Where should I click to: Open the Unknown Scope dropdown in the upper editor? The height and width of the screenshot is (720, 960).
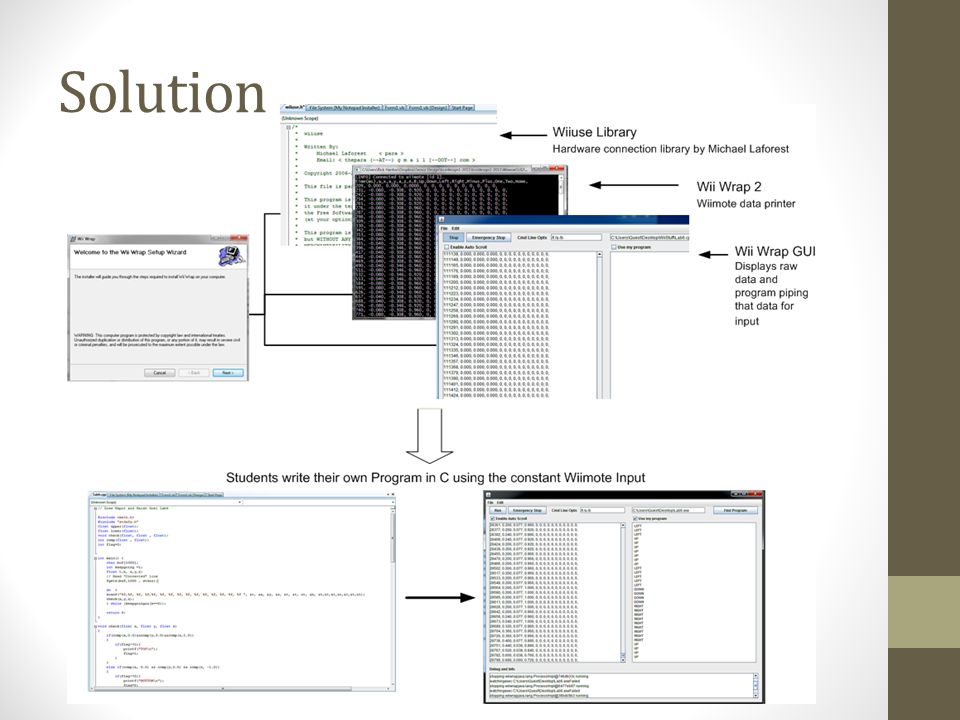click(389, 118)
